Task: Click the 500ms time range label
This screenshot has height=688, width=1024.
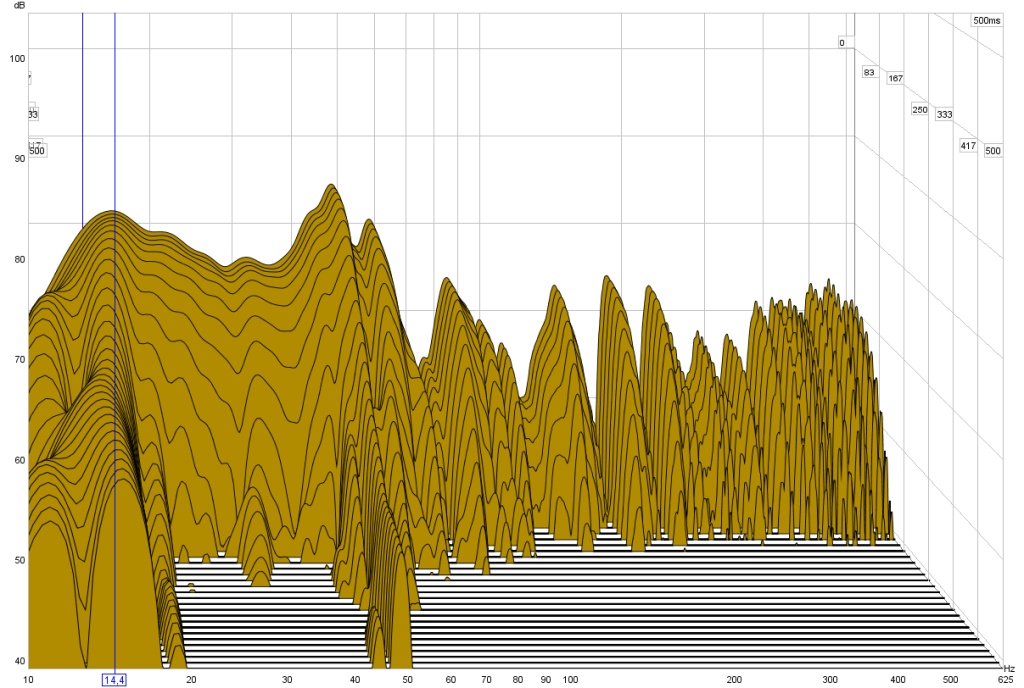Action: point(986,20)
